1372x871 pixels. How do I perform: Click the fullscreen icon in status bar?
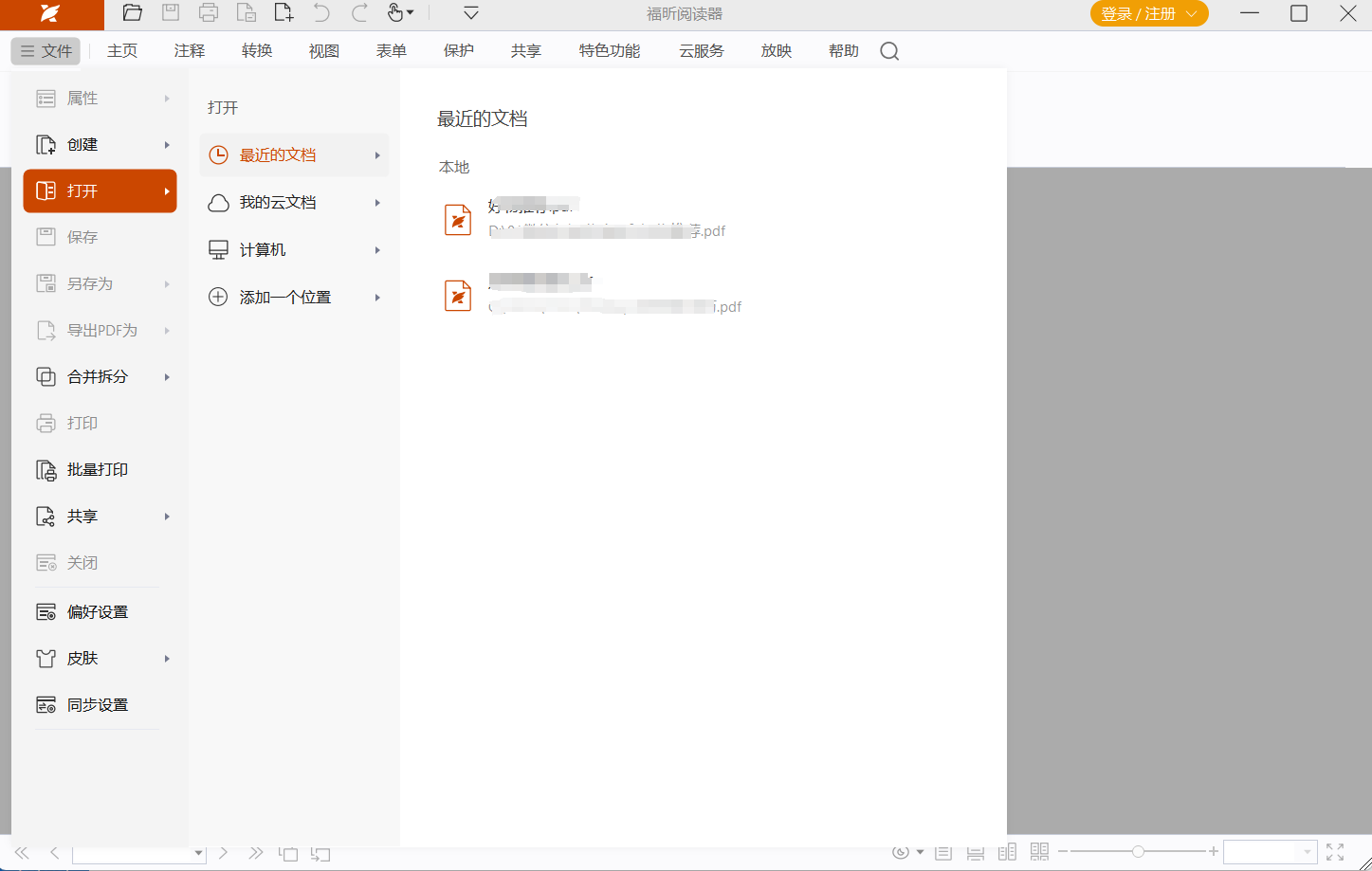tap(1335, 852)
